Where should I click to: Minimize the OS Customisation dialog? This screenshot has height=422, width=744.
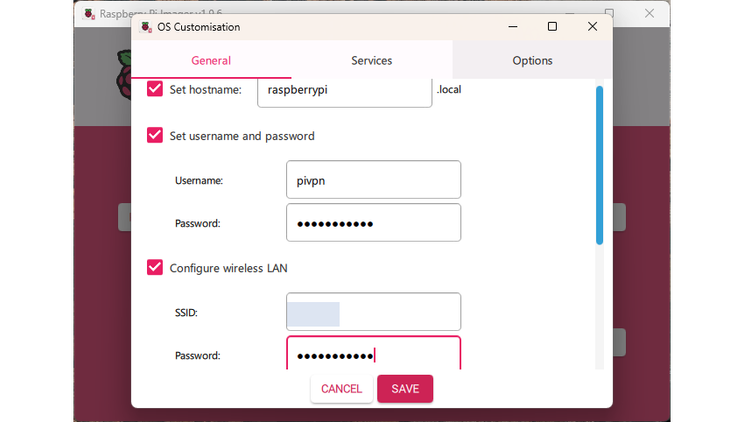tap(513, 27)
